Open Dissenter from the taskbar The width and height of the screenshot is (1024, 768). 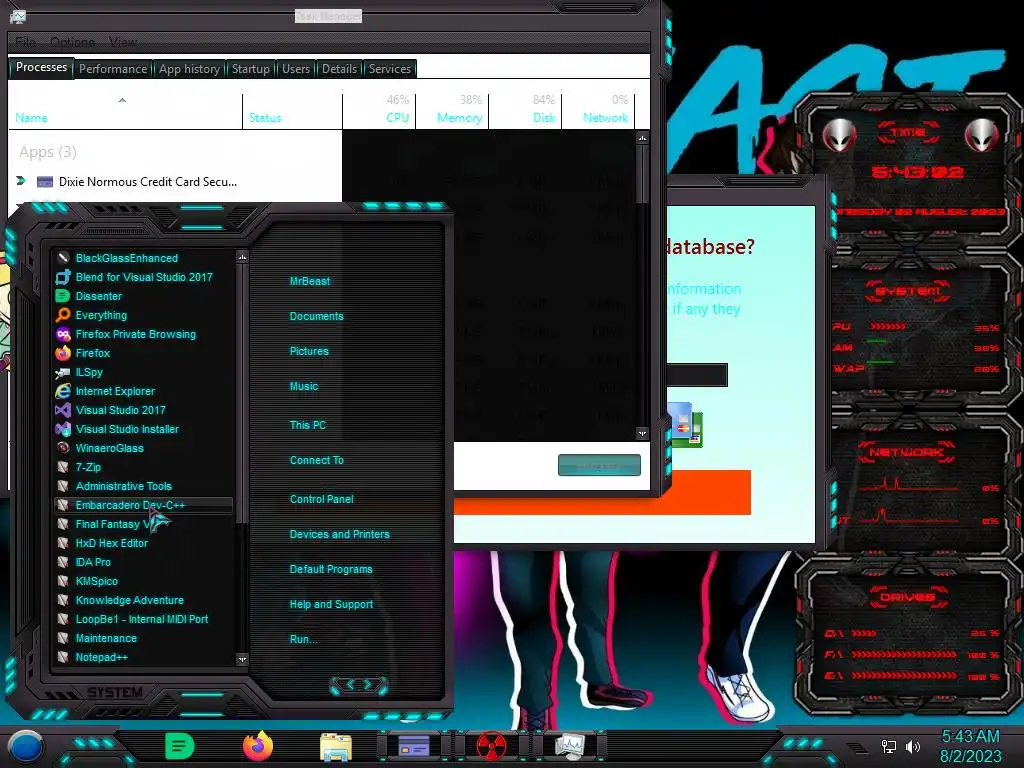click(180, 746)
